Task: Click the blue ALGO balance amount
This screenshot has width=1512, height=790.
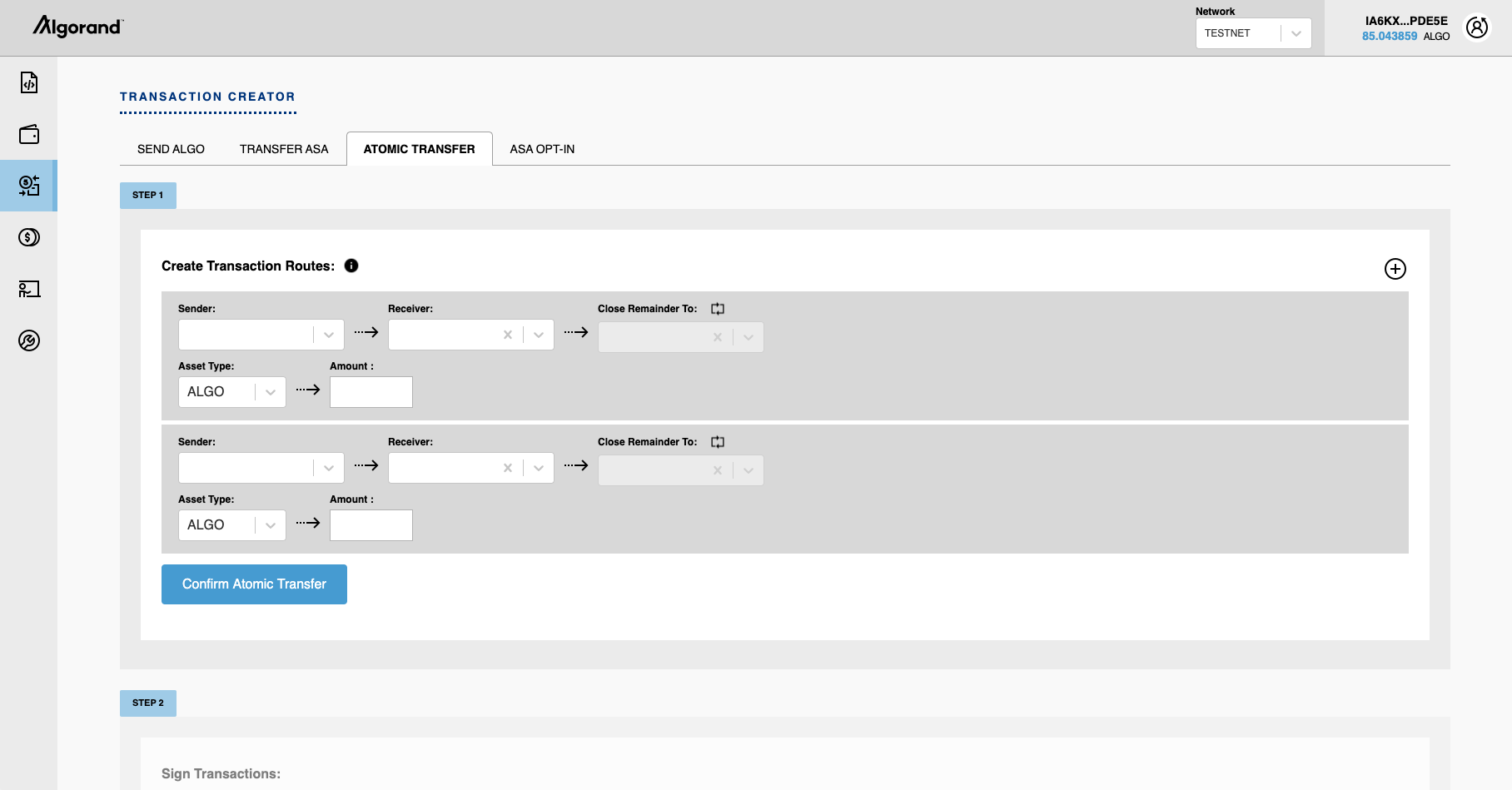Action: [1388, 36]
